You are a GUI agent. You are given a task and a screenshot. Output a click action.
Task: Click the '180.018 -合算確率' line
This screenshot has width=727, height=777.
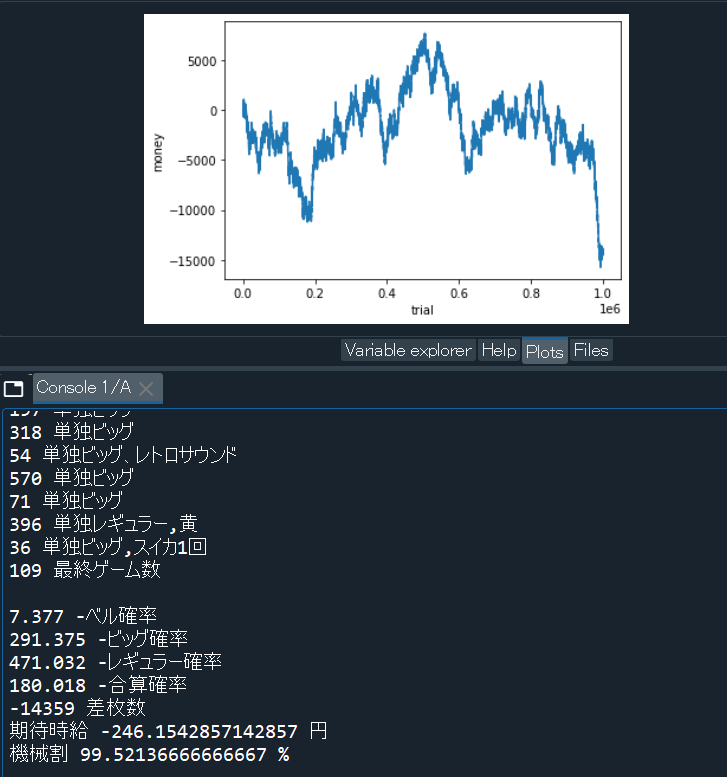click(x=98, y=685)
